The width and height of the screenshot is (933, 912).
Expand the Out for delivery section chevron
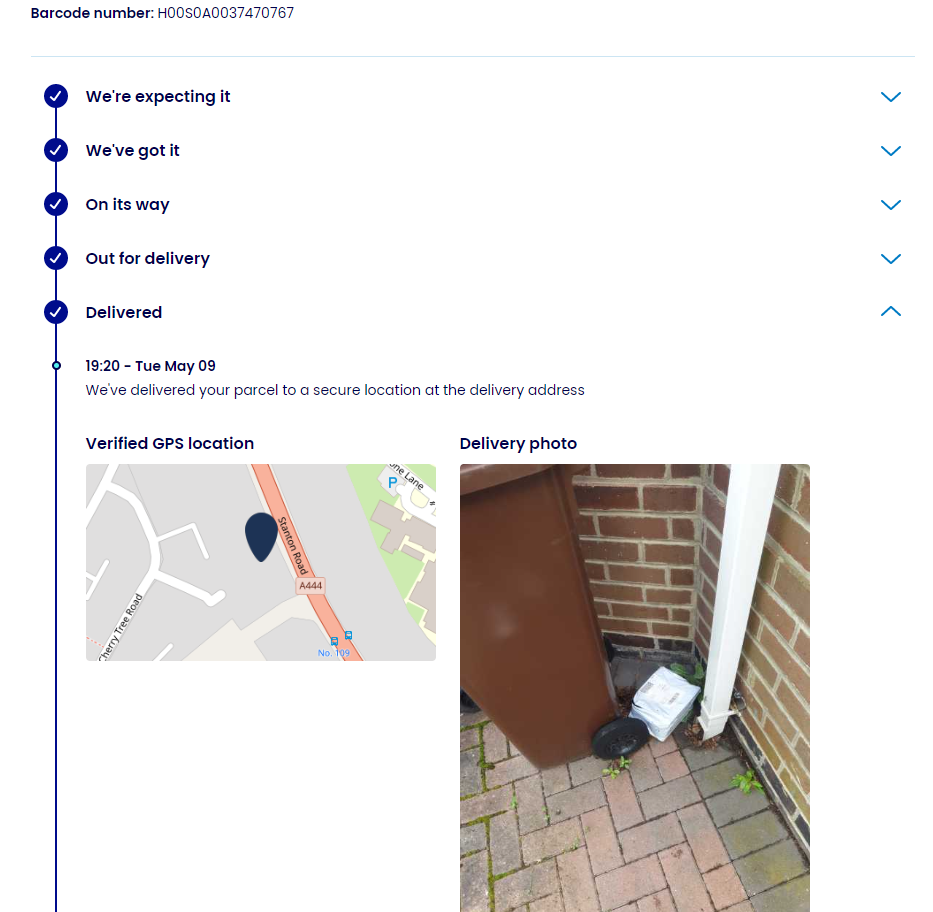(890, 259)
